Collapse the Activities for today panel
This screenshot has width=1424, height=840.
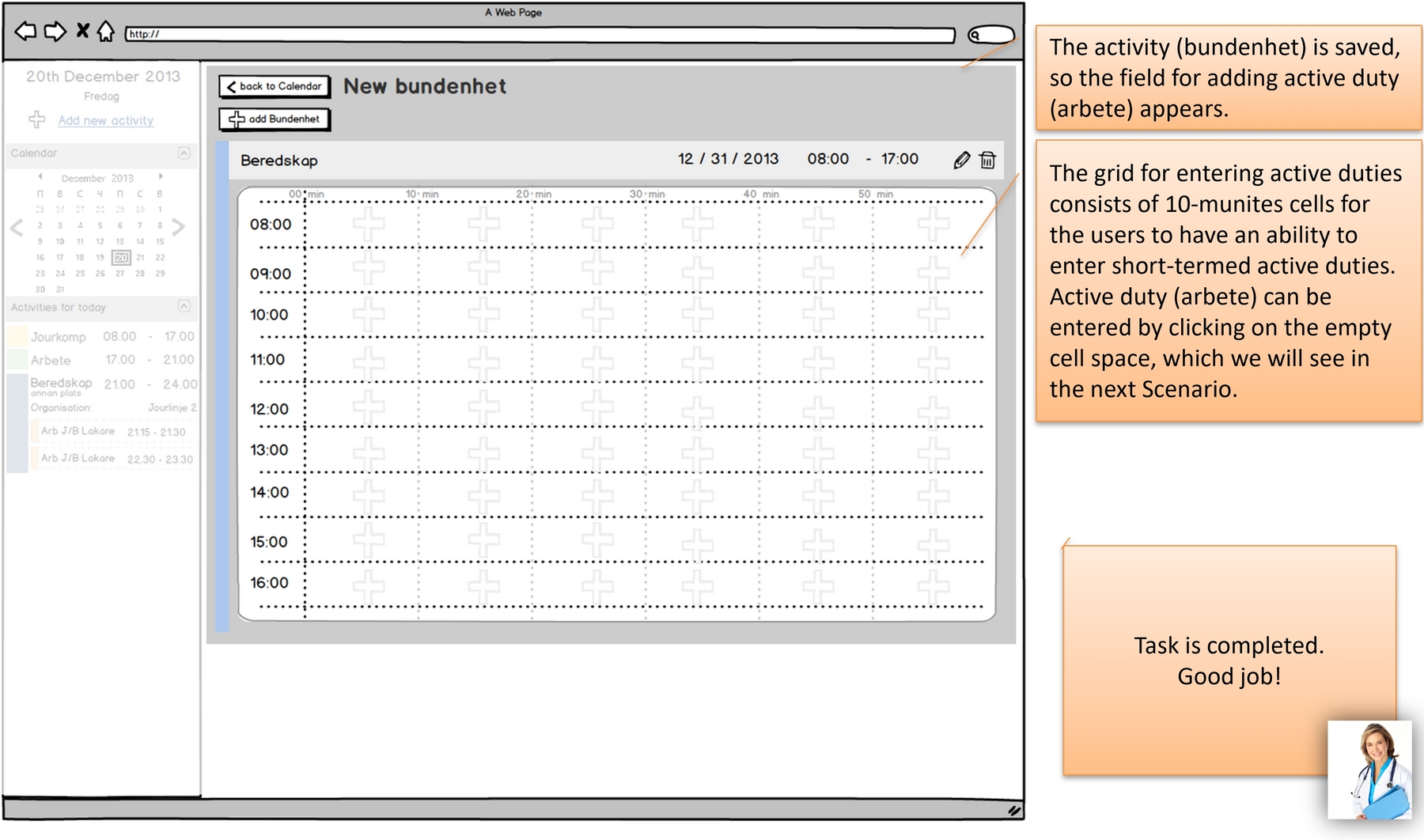(x=184, y=306)
